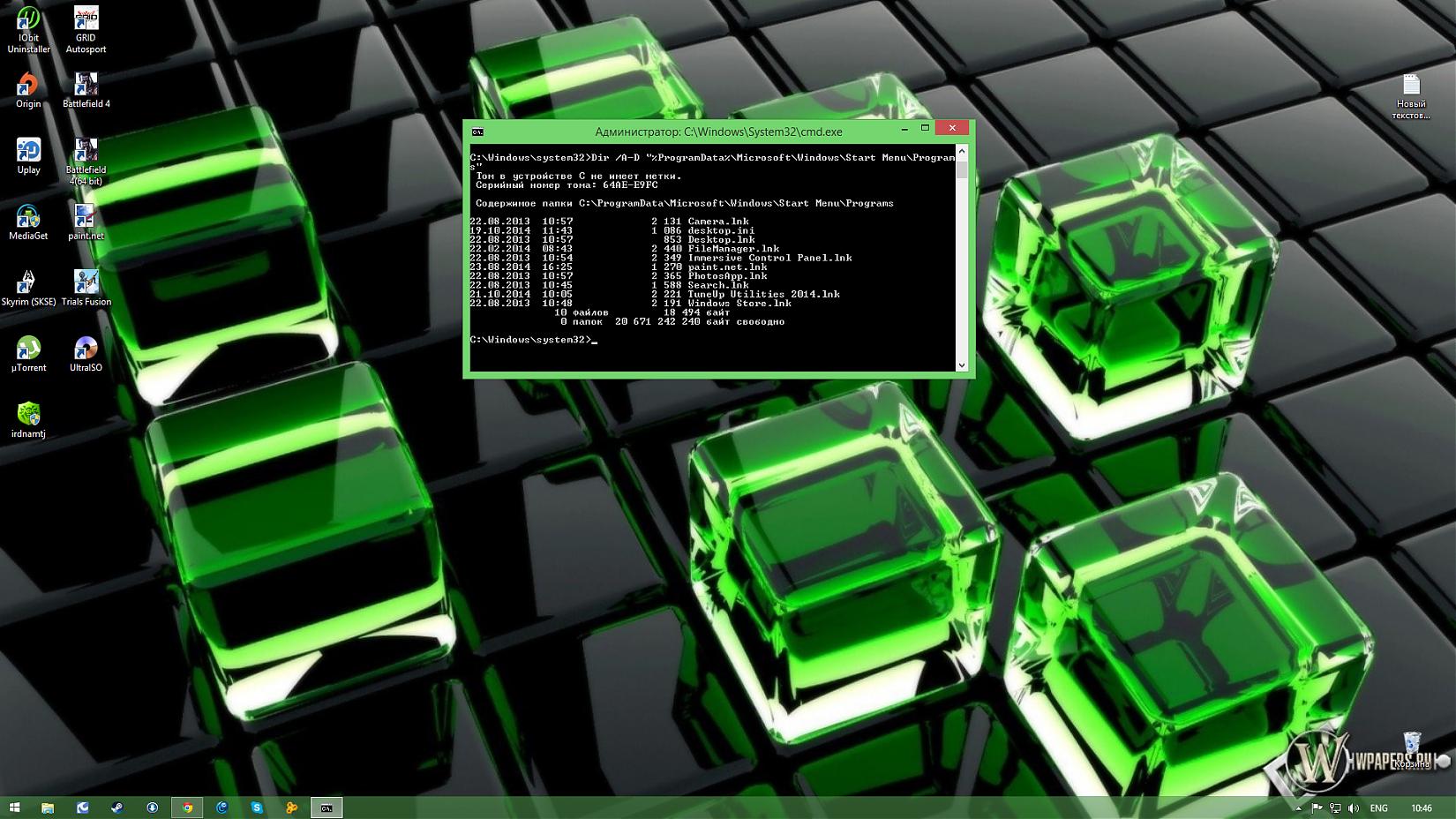The image size is (1456, 819).
Task: Minimize the cmd.exe window
Action: (904, 129)
